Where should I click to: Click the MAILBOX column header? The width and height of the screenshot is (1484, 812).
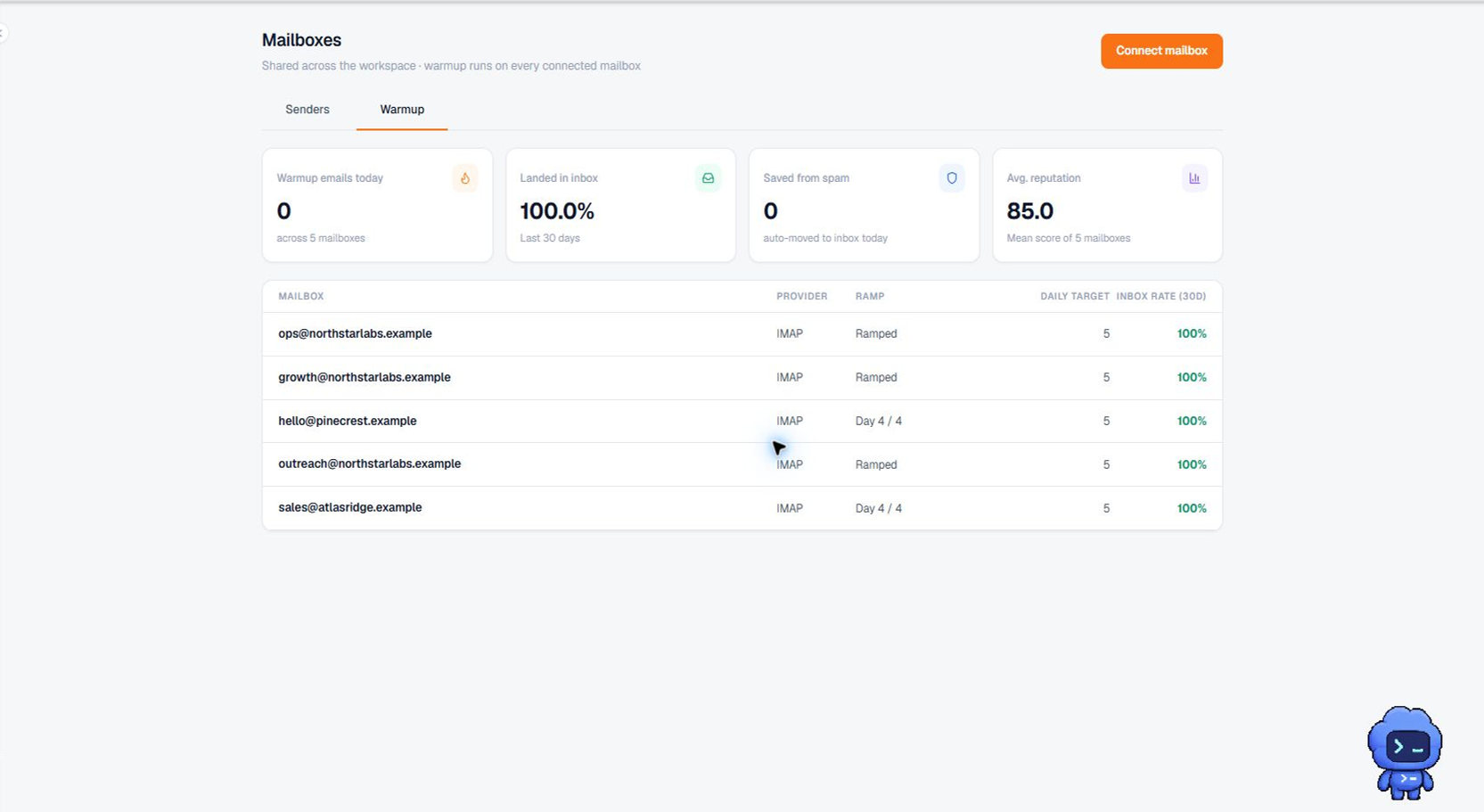point(301,296)
